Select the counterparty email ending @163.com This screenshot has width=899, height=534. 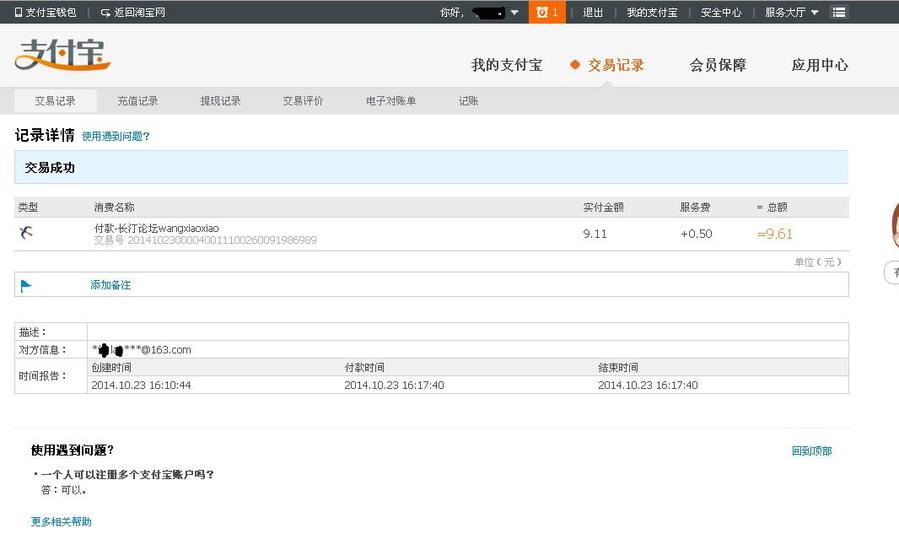point(142,349)
